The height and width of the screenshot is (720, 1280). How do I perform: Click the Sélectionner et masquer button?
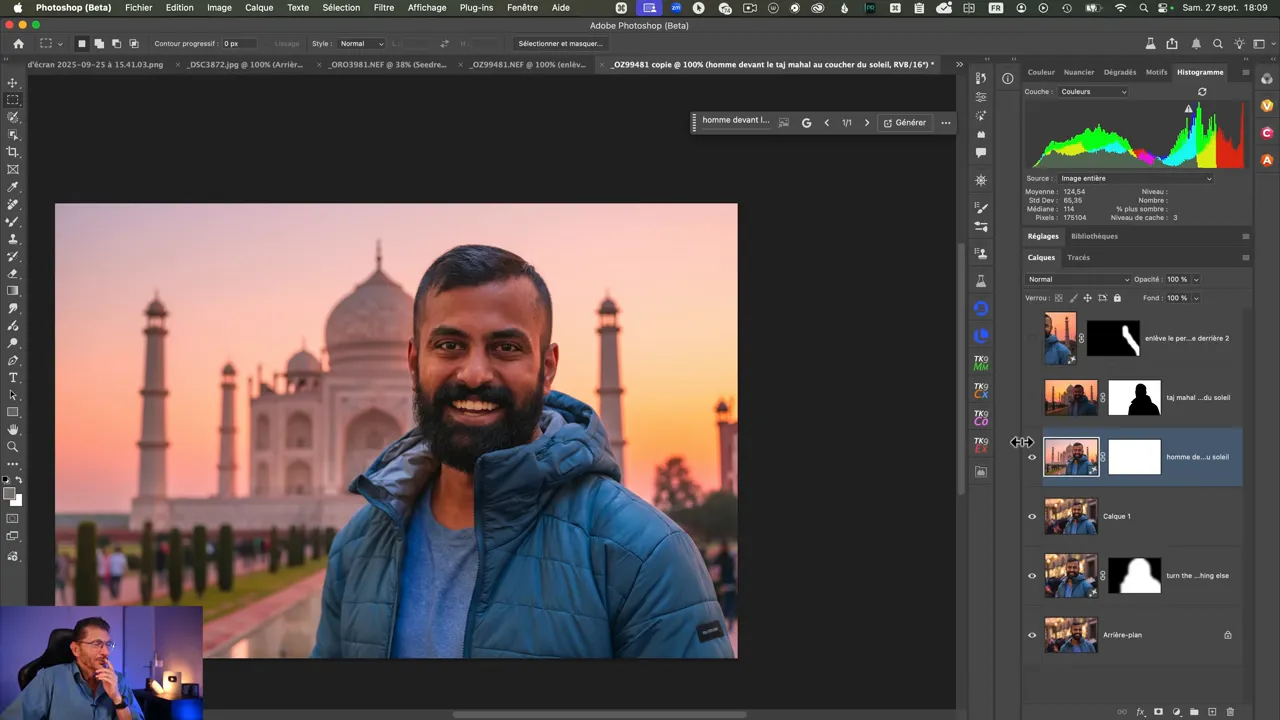click(x=560, y=44)
